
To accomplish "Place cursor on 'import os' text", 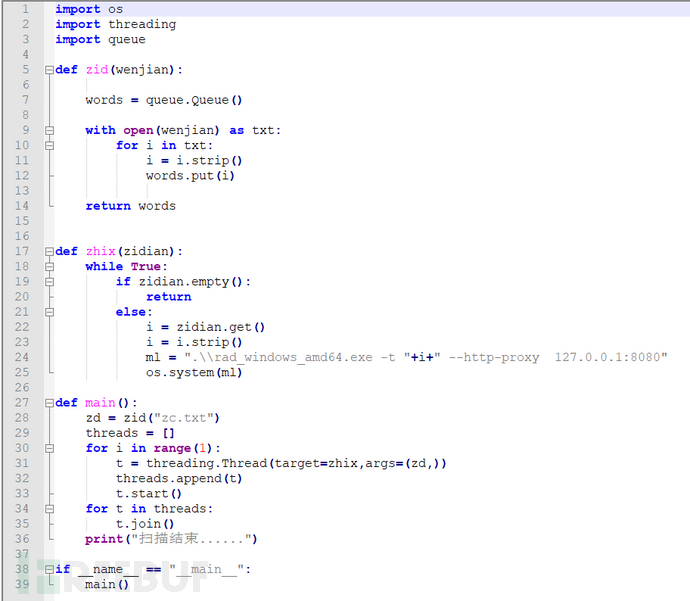I will point(89,9).
